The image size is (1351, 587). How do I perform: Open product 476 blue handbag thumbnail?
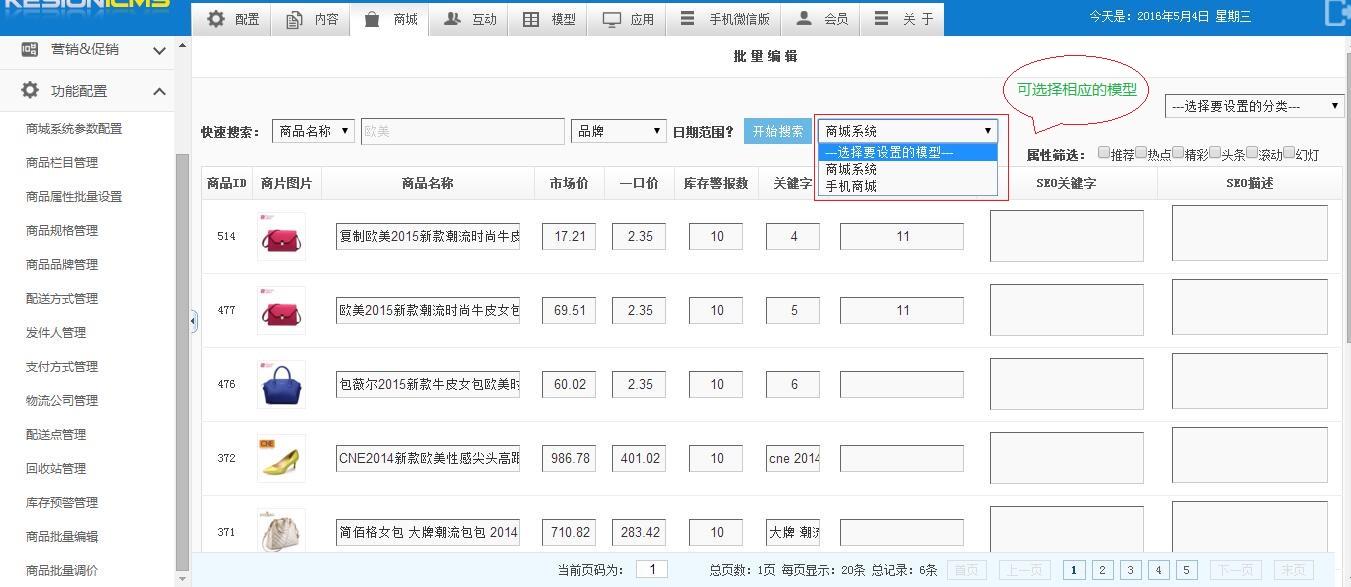tap(281, 384)
